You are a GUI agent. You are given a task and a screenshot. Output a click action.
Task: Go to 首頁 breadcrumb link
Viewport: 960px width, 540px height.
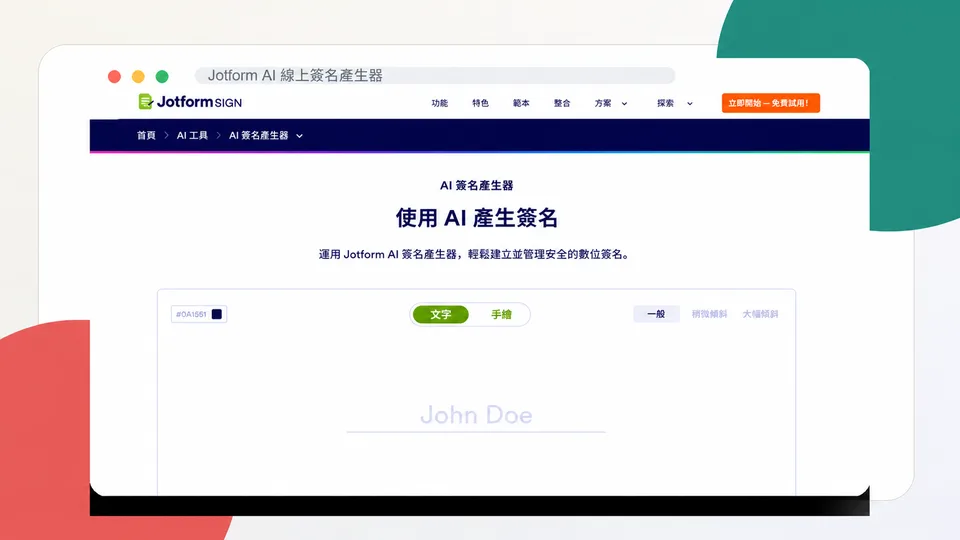coord(146,135)
